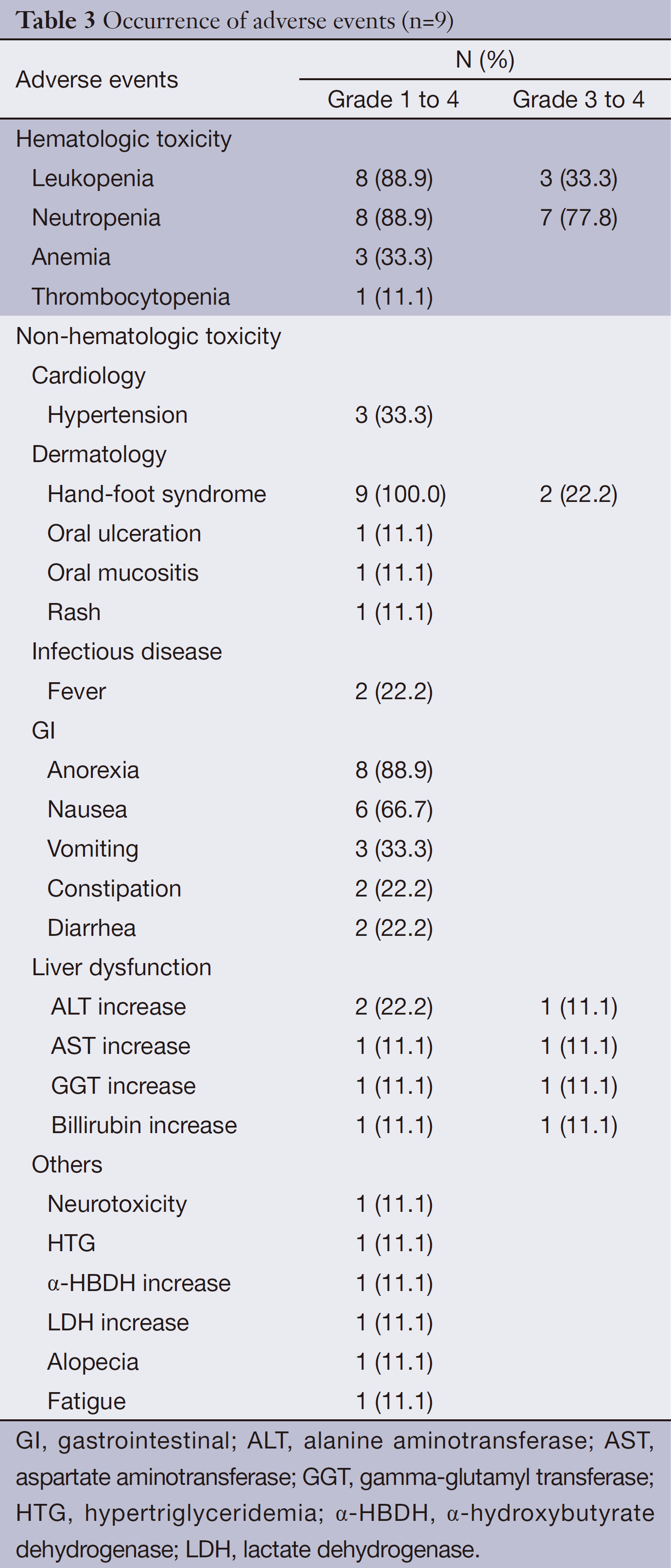Click the Thrombocytopenia row label

(x=131, y=297)
